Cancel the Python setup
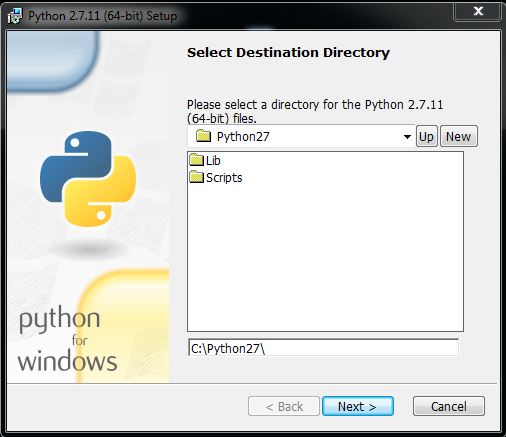 [x=449, y=406]
